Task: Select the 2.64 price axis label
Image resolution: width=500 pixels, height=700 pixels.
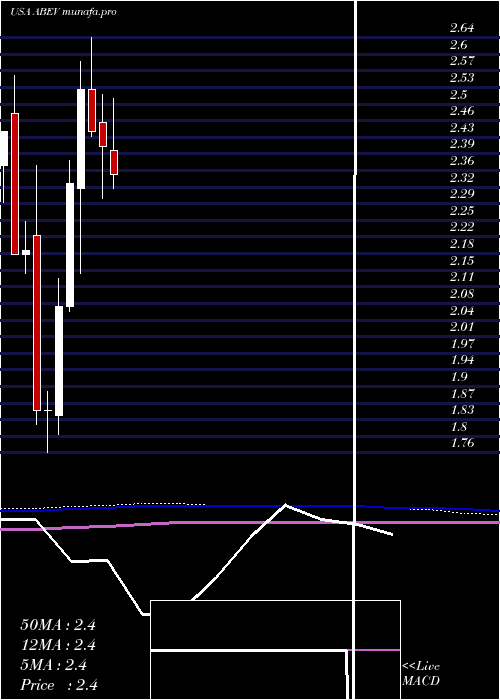Action: 462,28
